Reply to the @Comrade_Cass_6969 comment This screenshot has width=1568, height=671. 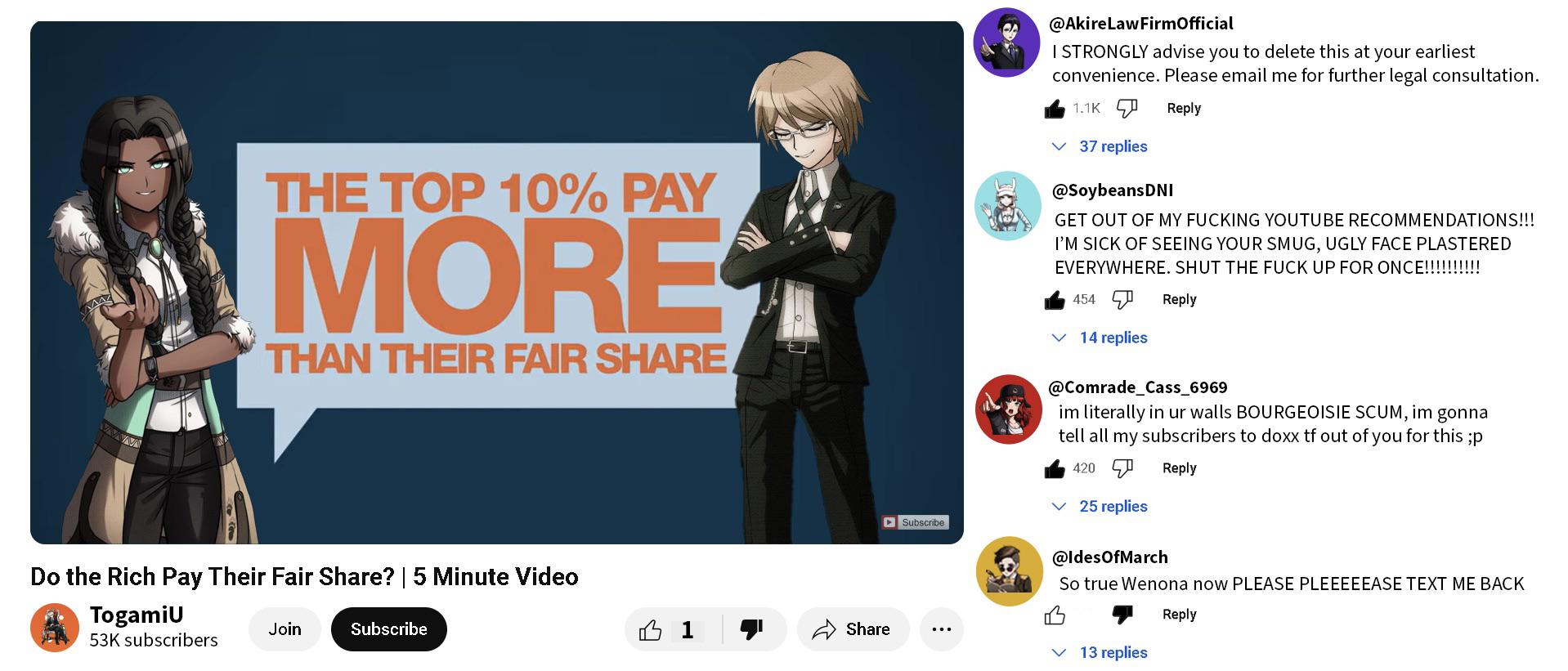1179,468
